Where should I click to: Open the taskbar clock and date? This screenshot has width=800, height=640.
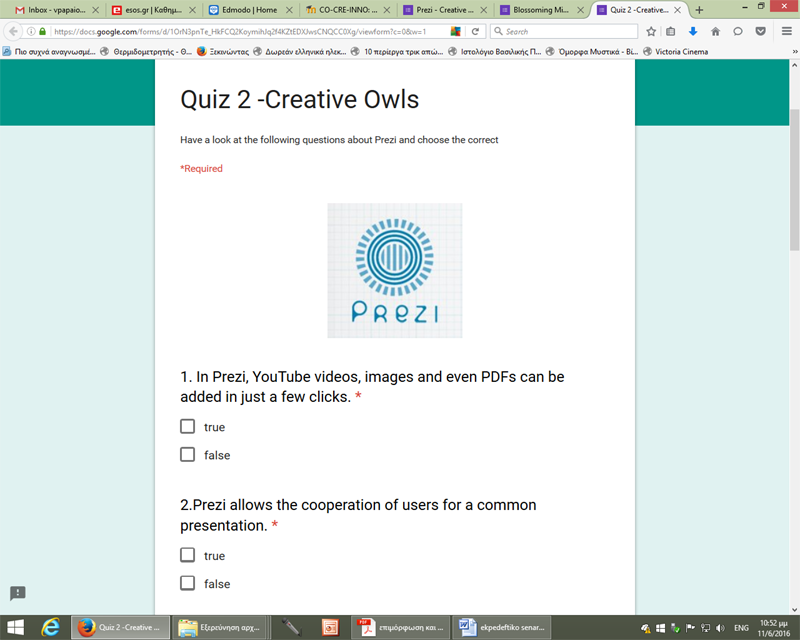click(774, 628)
